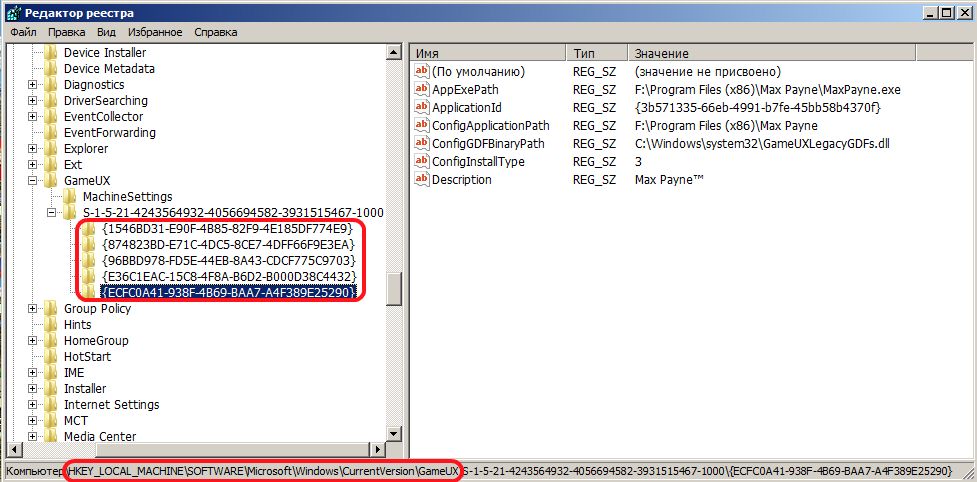Click the tree horizontal scroll left arrow
The height and width of the screenshot is (482, 977).
(13, 449)
